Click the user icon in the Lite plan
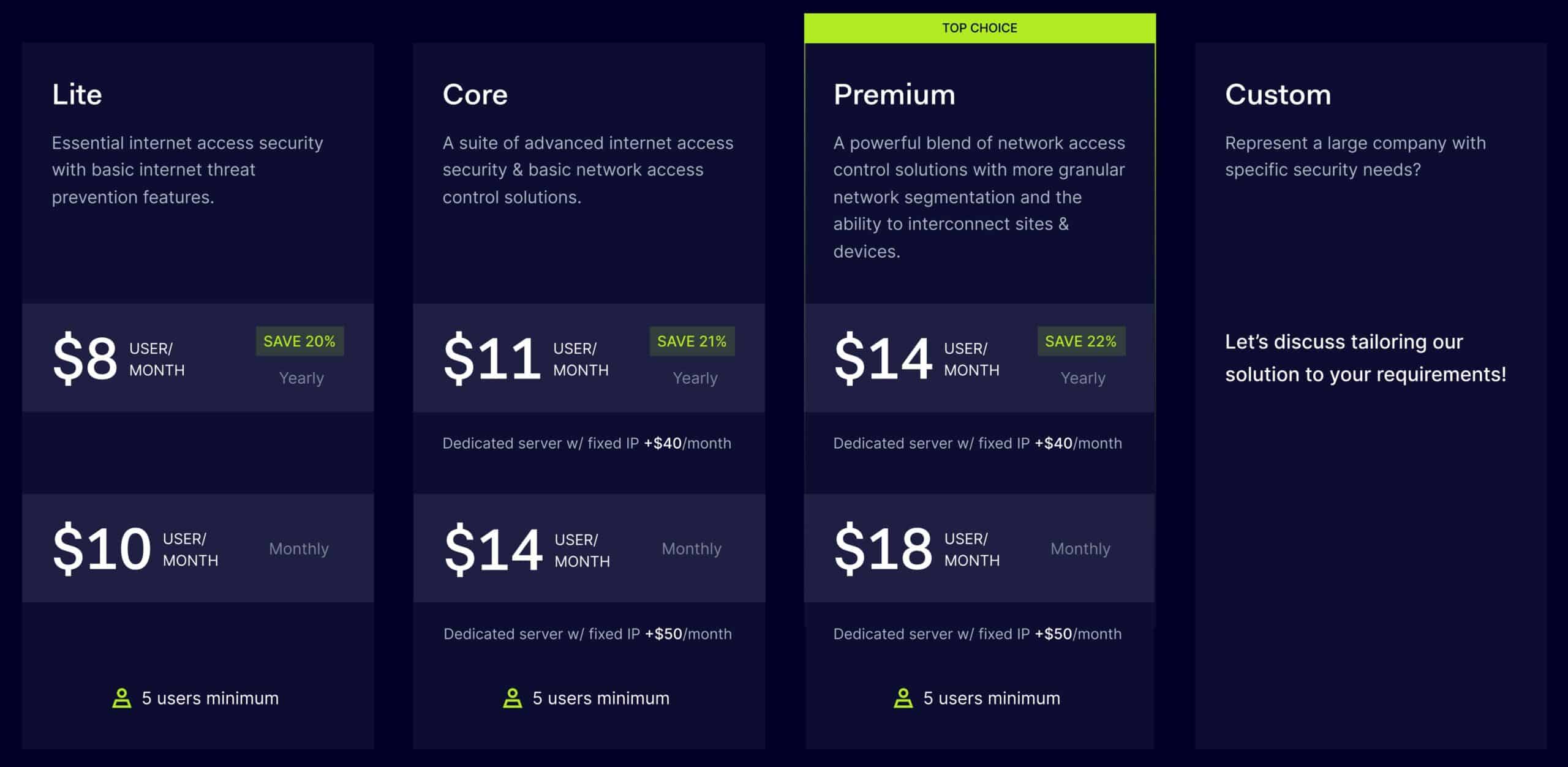This screenshot has height=767, width=1568. [122, 698]
